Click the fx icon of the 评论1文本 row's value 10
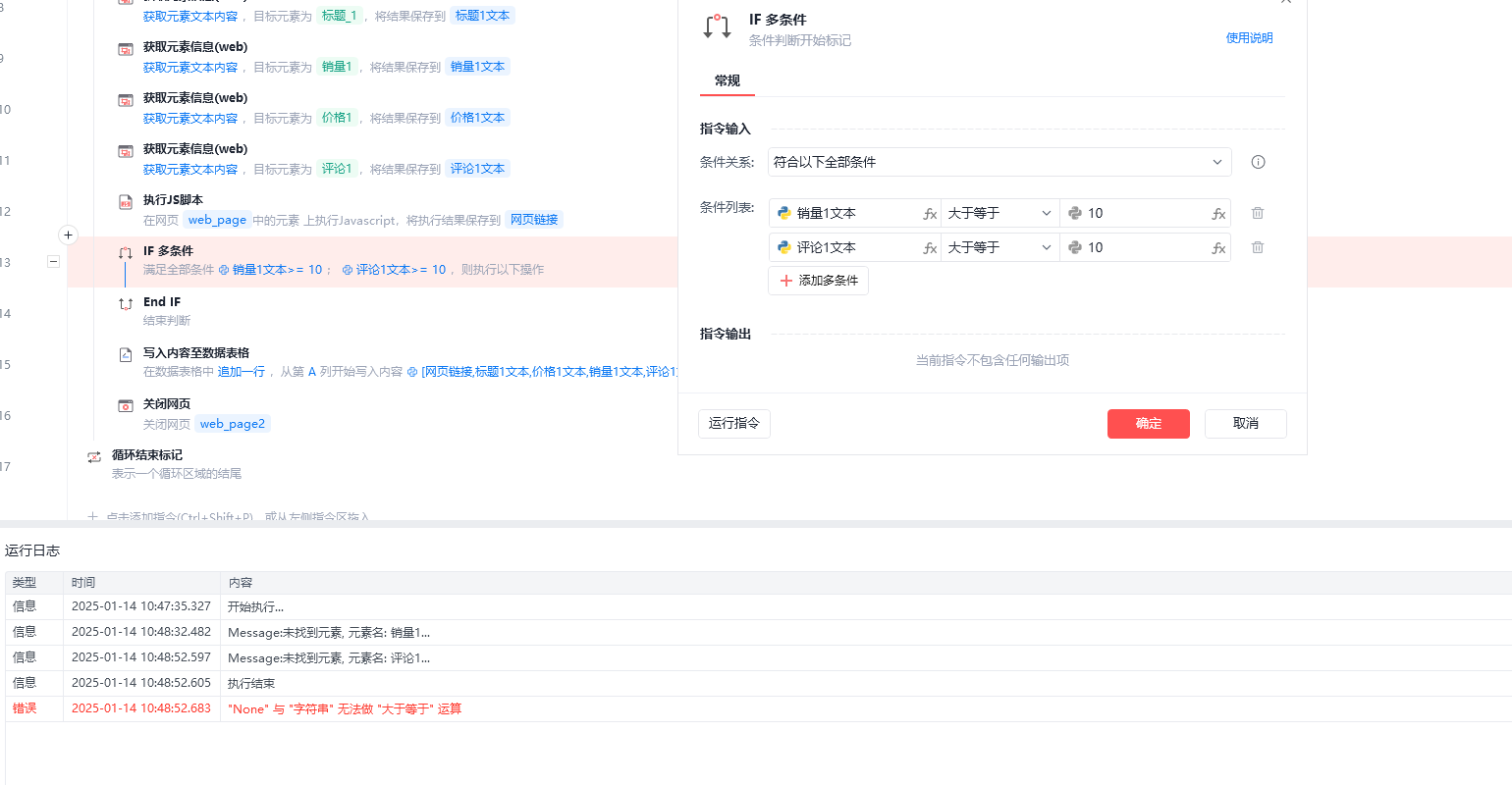Image resolution: width=1512 pixels, height=785 pixels. click(1218, 248)
